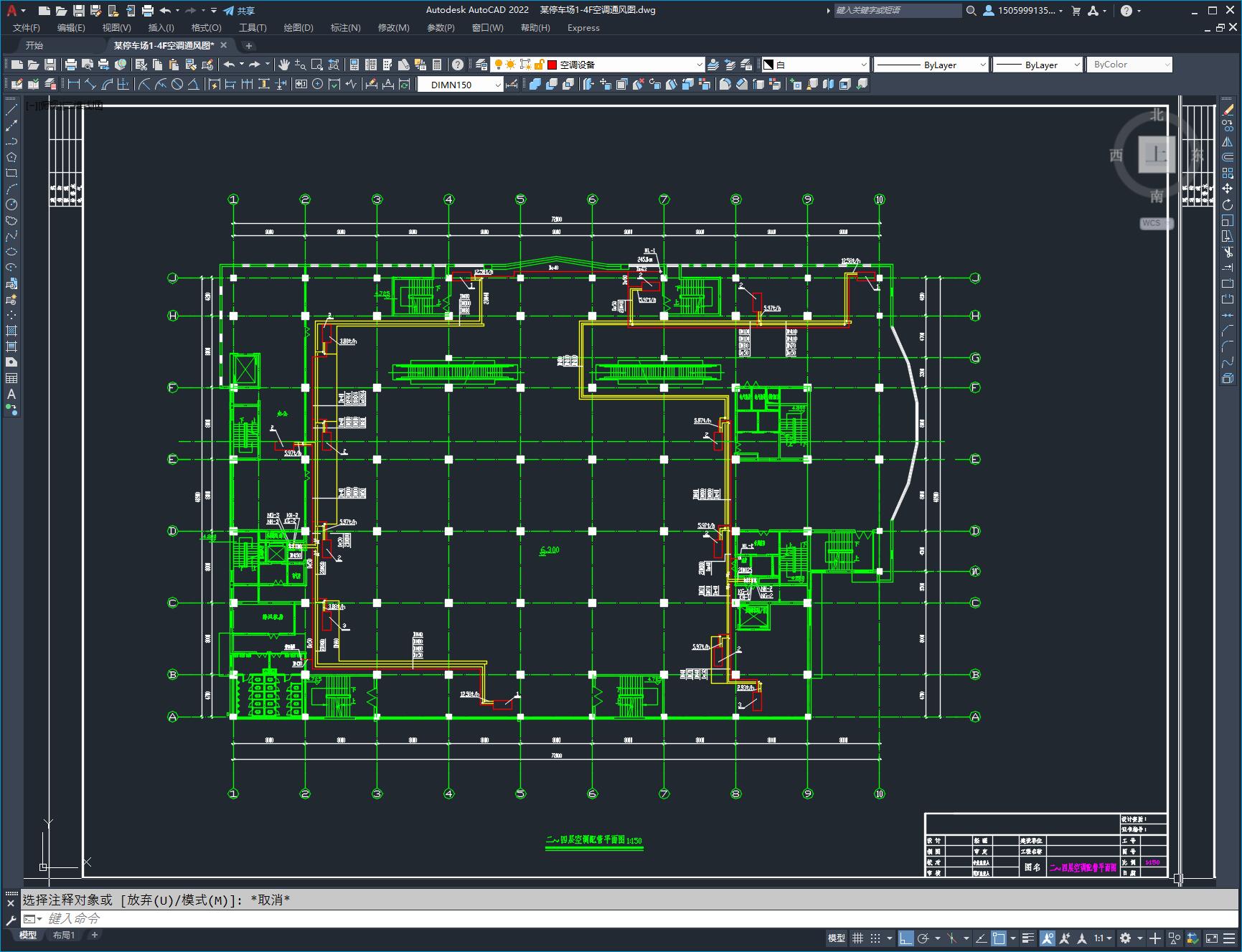
Task: Toggle lineweight display in status bar
Action: point(1028,938)
